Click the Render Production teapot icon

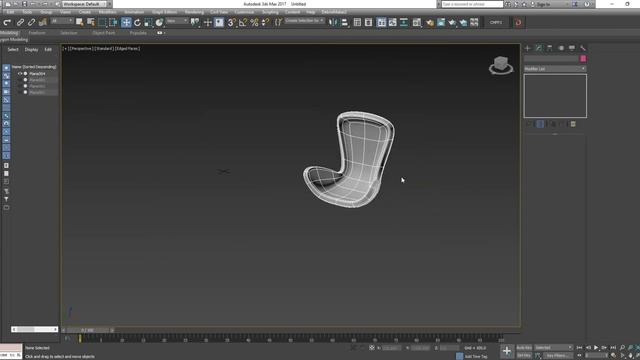(452, 22)
